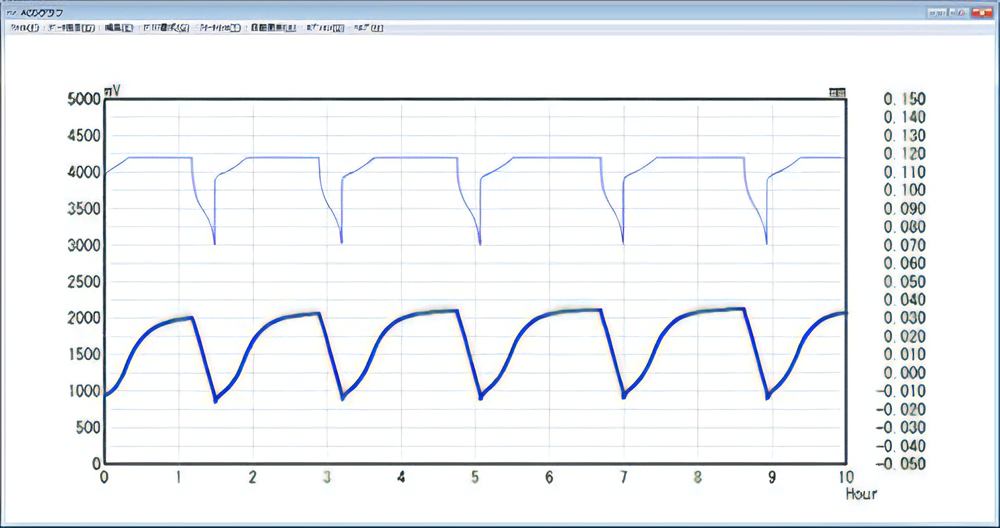The image size is (1000, 528).
Task: Click the 0.150 value on the right axis
Action: pyautogui.click(x=904, y=99)
